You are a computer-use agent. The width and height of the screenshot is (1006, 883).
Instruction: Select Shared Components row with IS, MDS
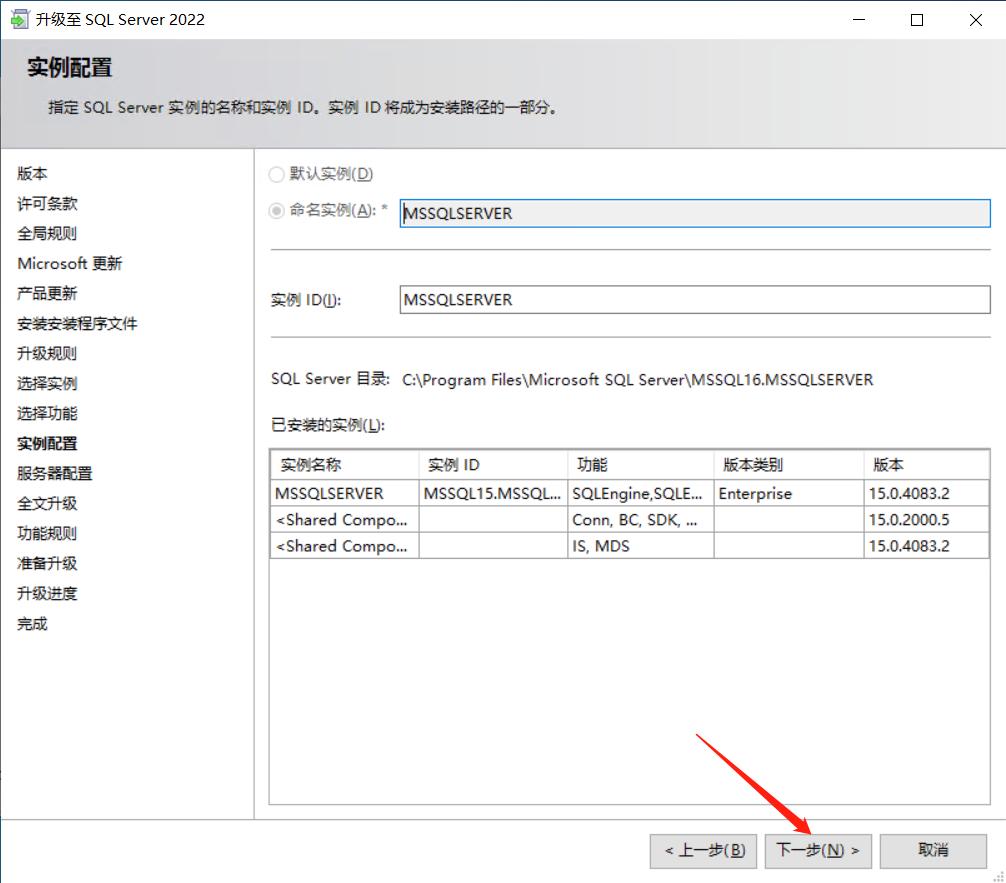pos(629,546)
